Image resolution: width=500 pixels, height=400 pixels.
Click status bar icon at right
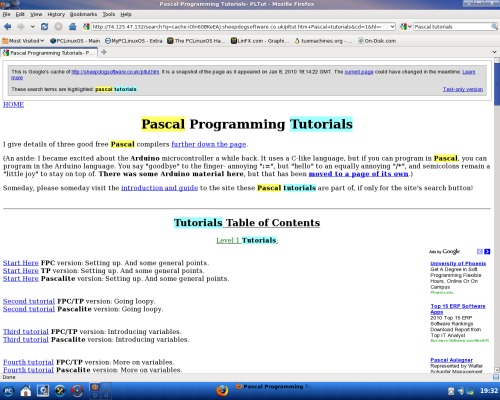click(496, 377)
